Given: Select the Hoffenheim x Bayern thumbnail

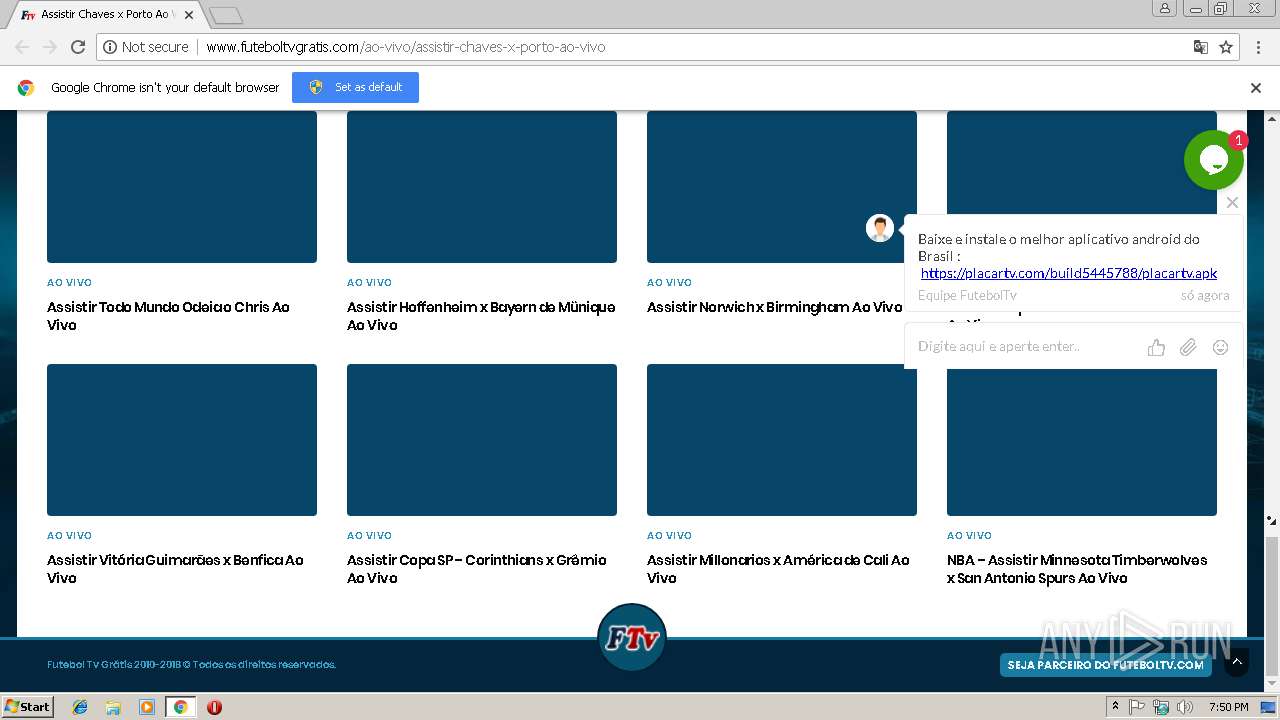Looking at the screenshot, I should [x=482, y=187].
